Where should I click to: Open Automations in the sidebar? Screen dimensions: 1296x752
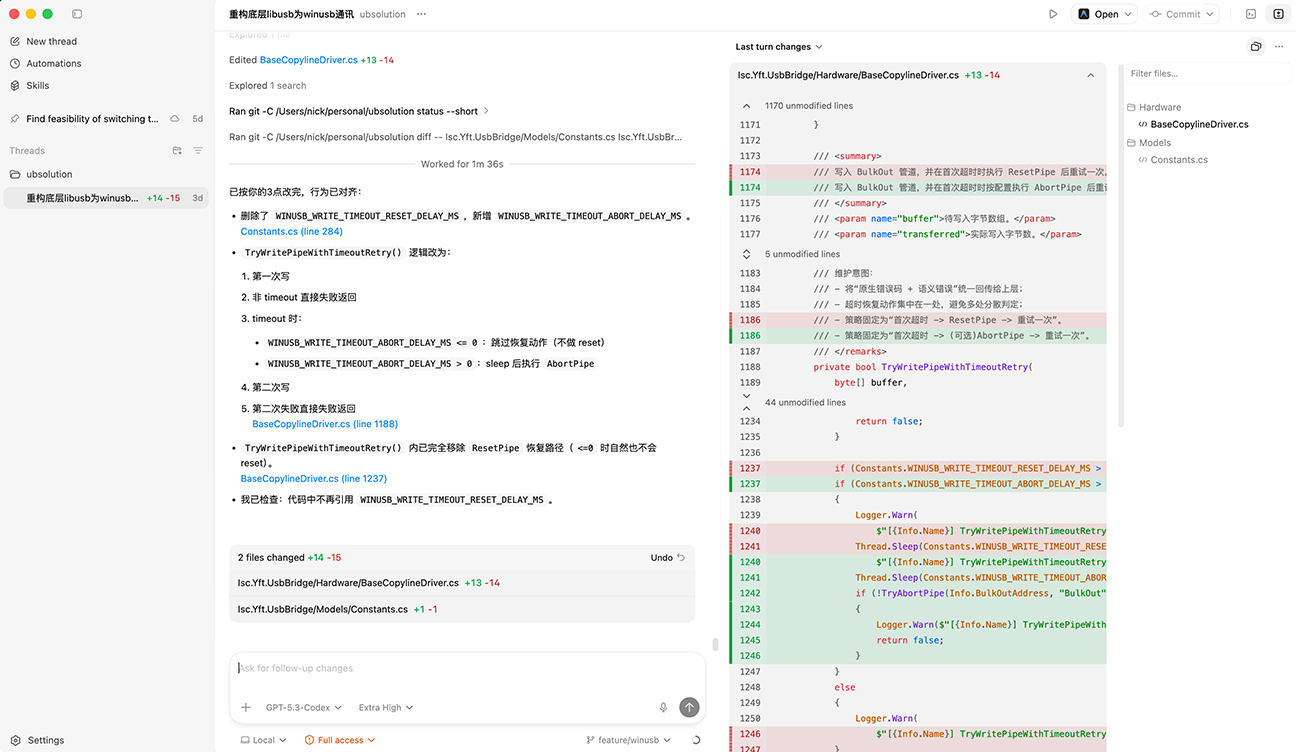(54, 63)
